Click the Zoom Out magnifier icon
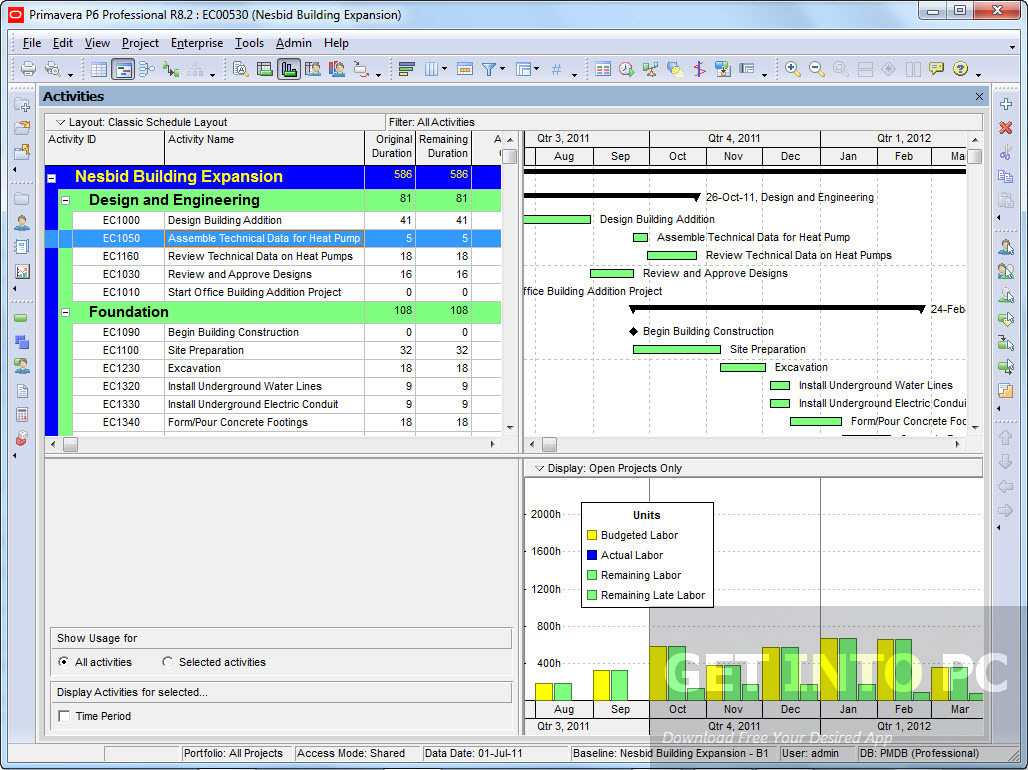Viewport: 1028px width, 770px height. click(x=817, y=69)
